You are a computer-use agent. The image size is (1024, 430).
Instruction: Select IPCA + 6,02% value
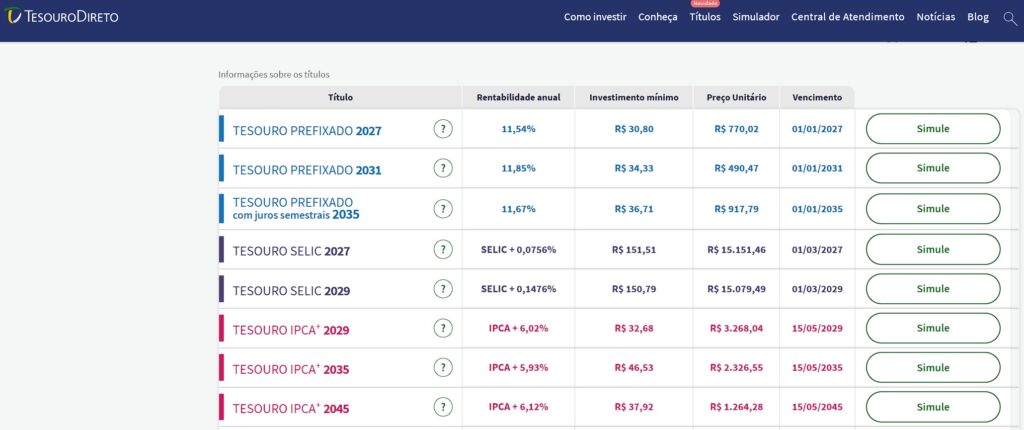coord(519,328)
